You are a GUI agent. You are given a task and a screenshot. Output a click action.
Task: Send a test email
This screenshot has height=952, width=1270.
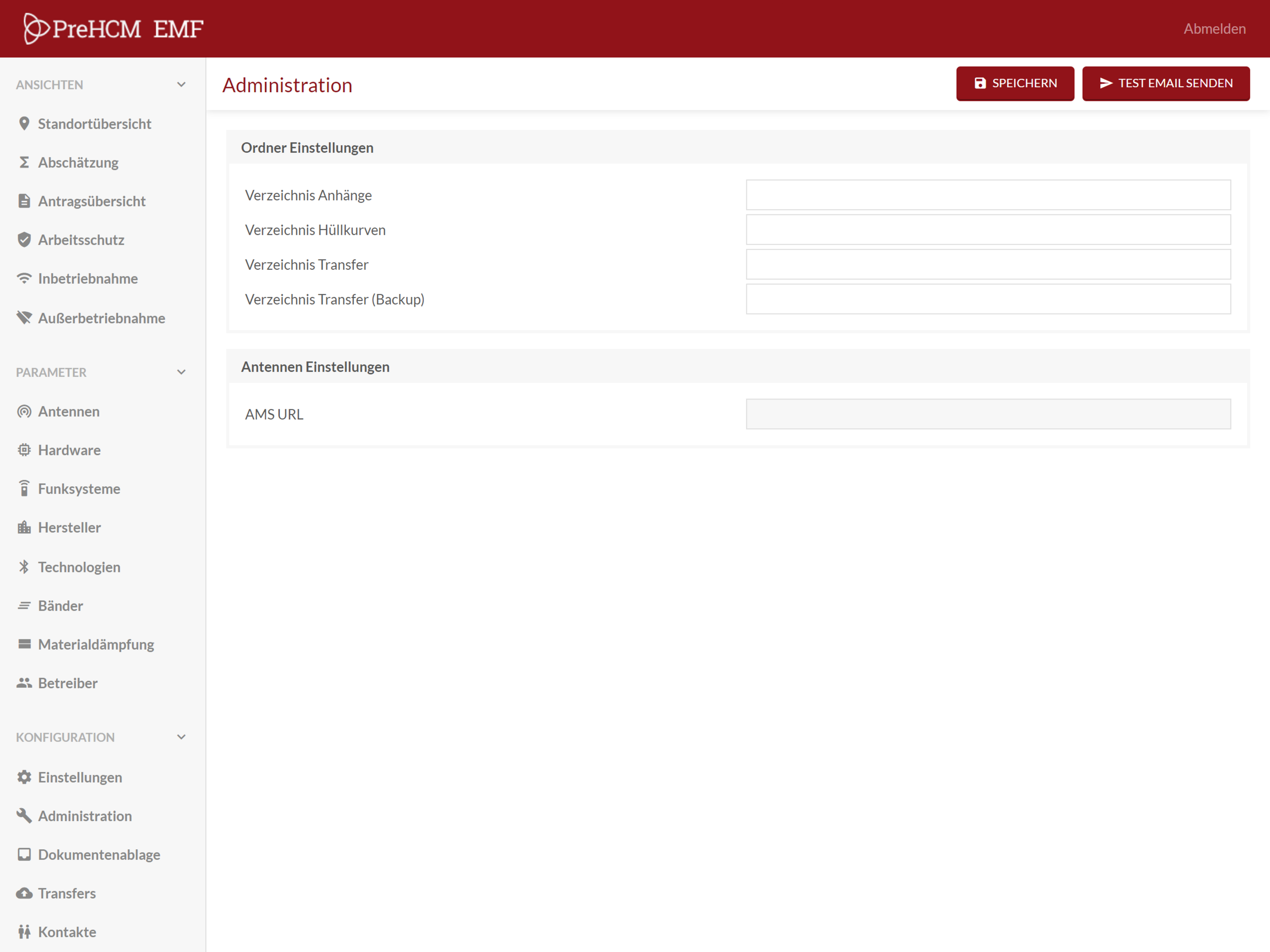(1165, 83)
